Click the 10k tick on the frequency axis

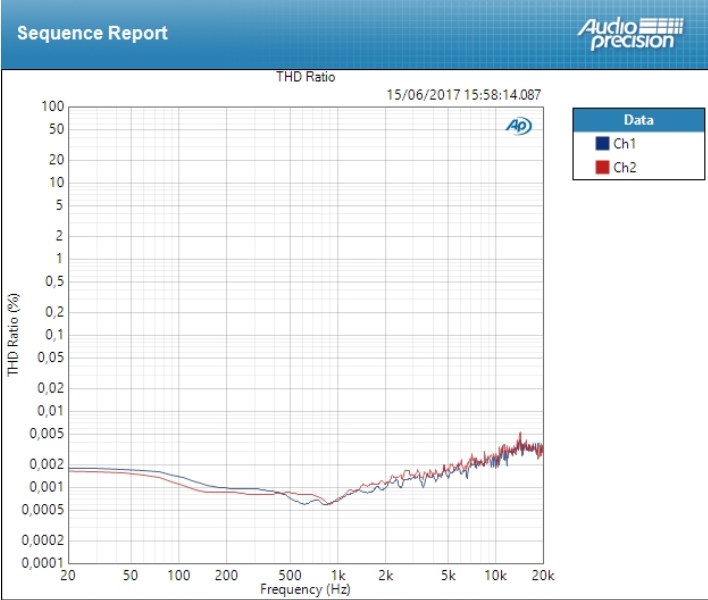point(495,576)
